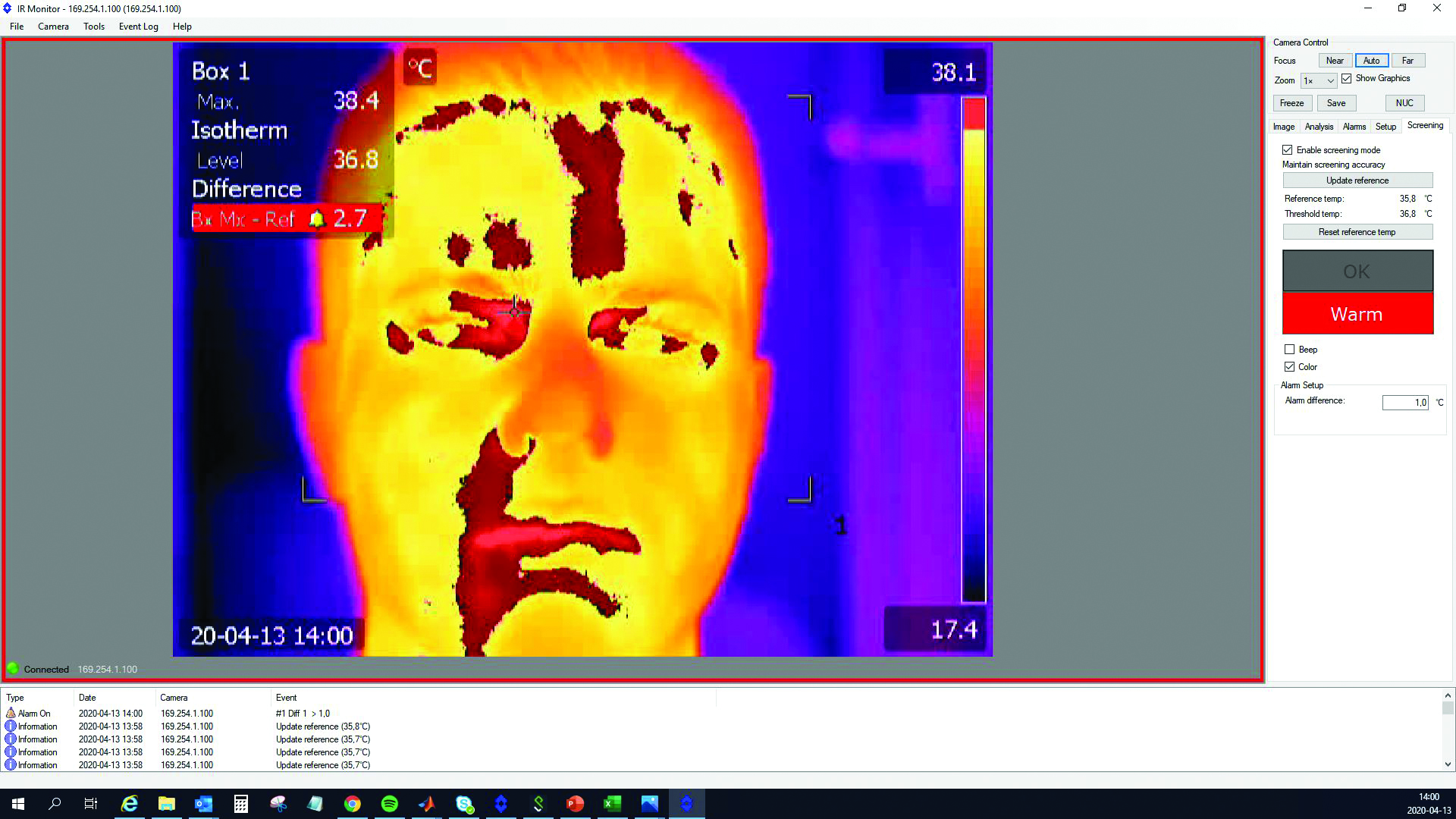Screen dimensions: 1456x819
Task: Click the Information icon on the 13:58 event row
Action: 10,726
